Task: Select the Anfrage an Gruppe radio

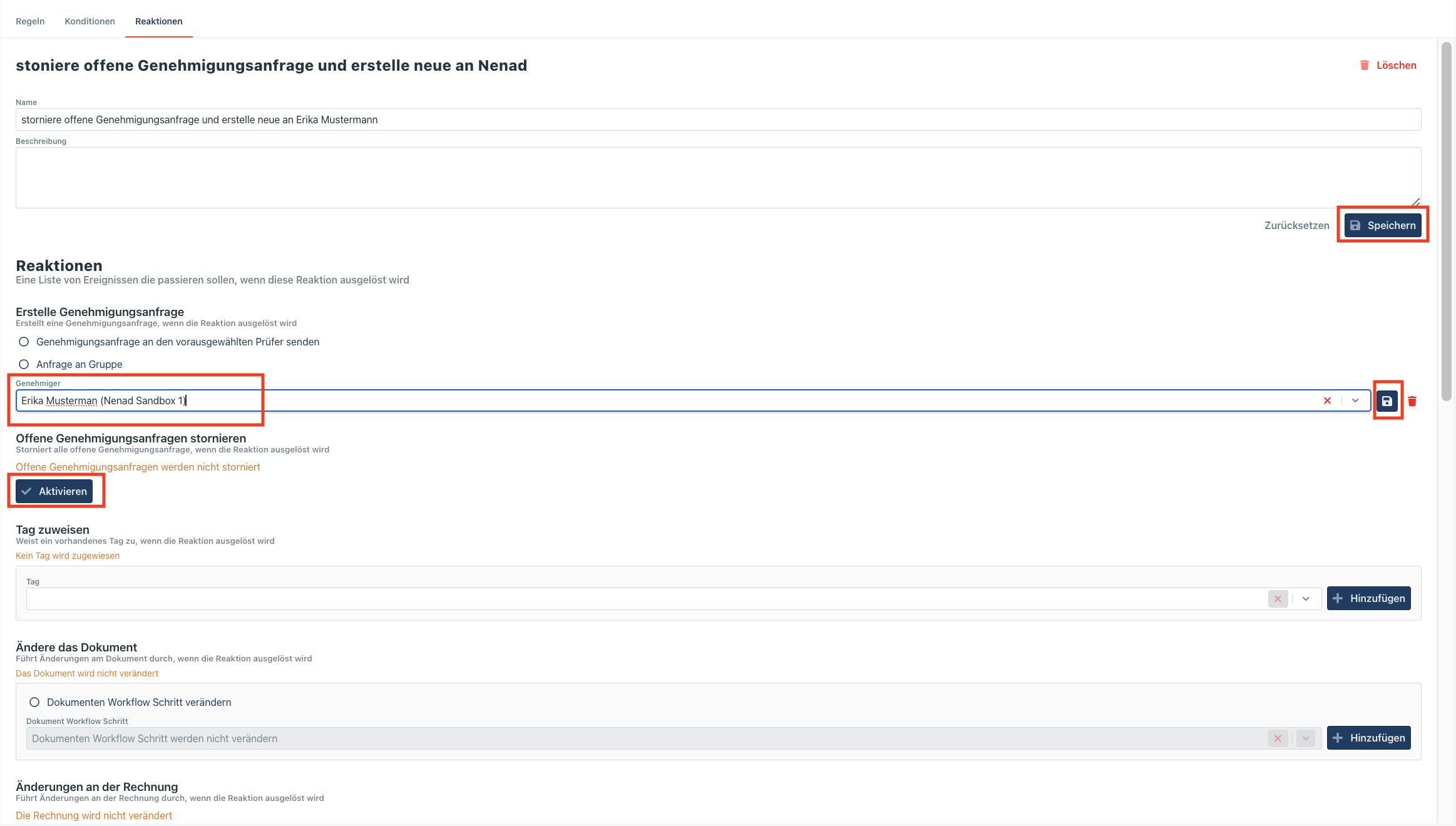Action: click(24, 364)
